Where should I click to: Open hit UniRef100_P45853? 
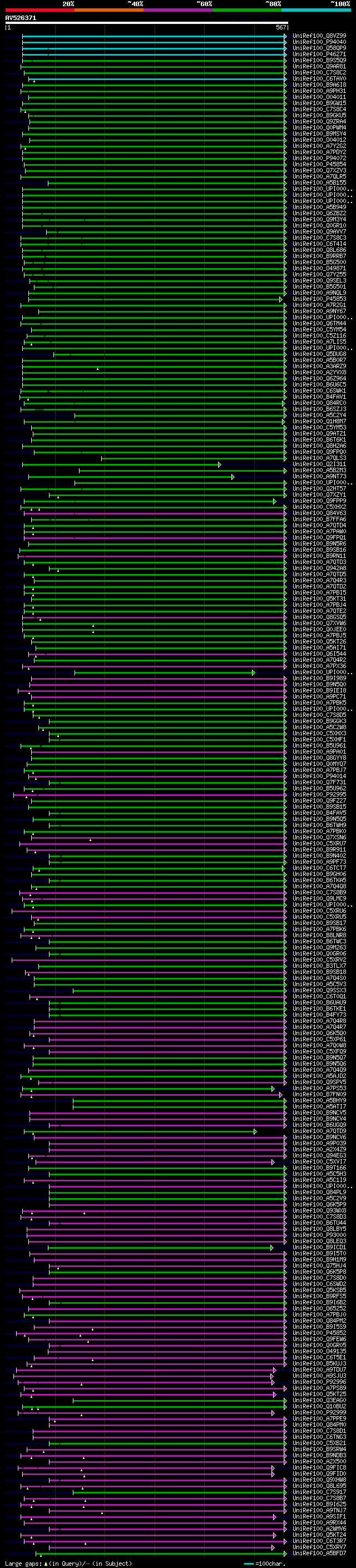click(319, 299)
